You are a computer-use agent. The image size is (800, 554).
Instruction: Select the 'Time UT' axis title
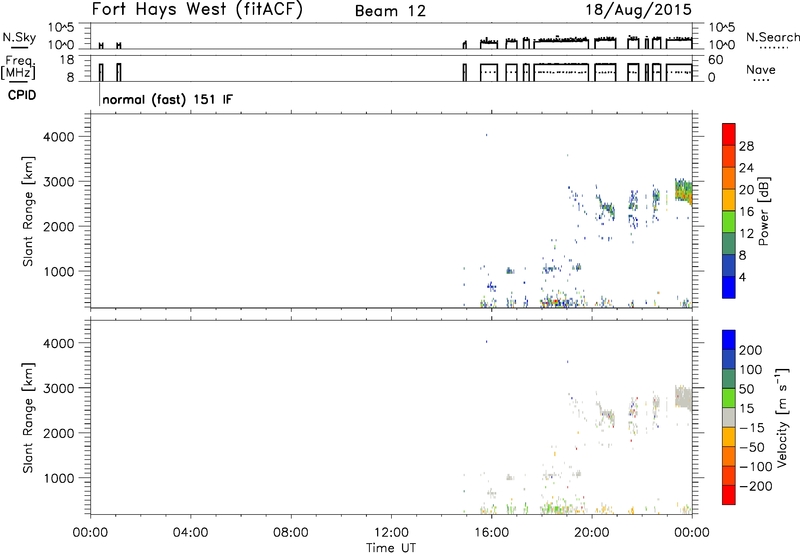coord(391,548)
